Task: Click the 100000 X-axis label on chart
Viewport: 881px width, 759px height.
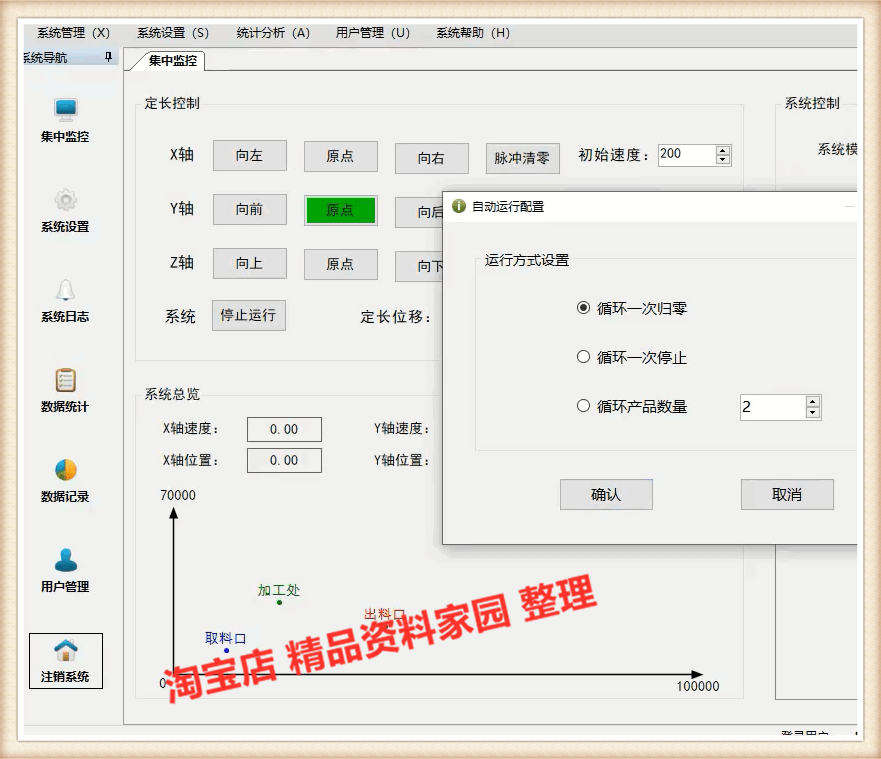Action: coord(698,686)
